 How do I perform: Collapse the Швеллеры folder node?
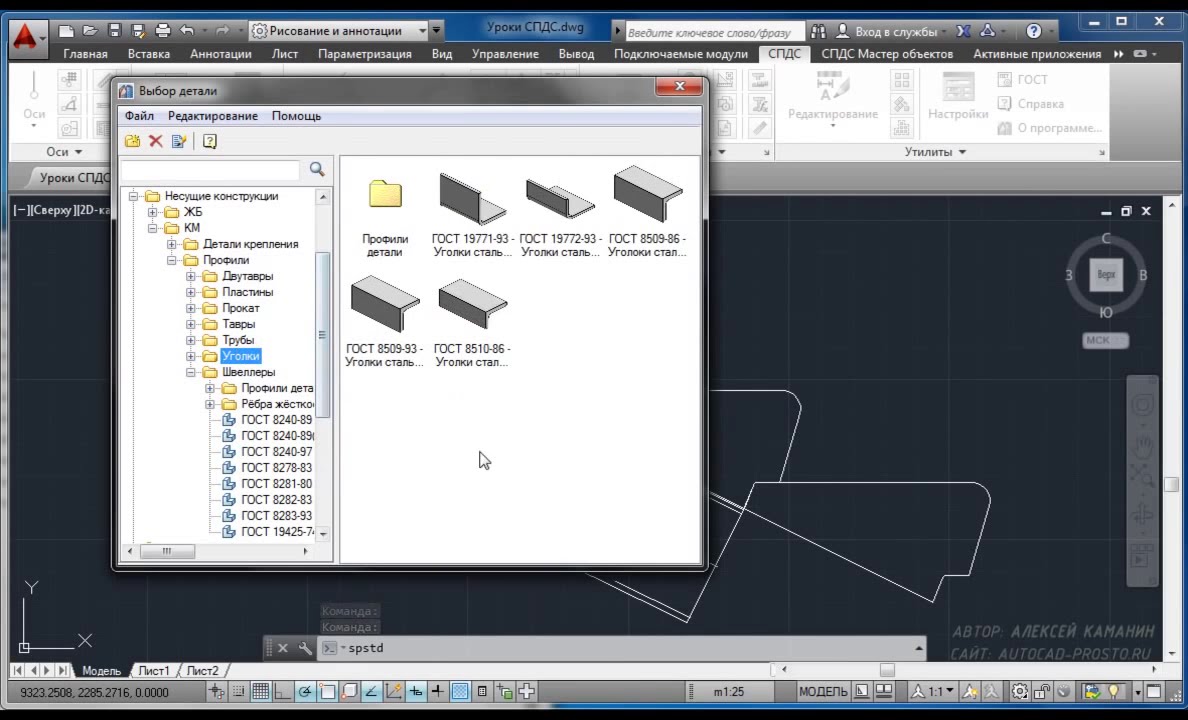190,372
